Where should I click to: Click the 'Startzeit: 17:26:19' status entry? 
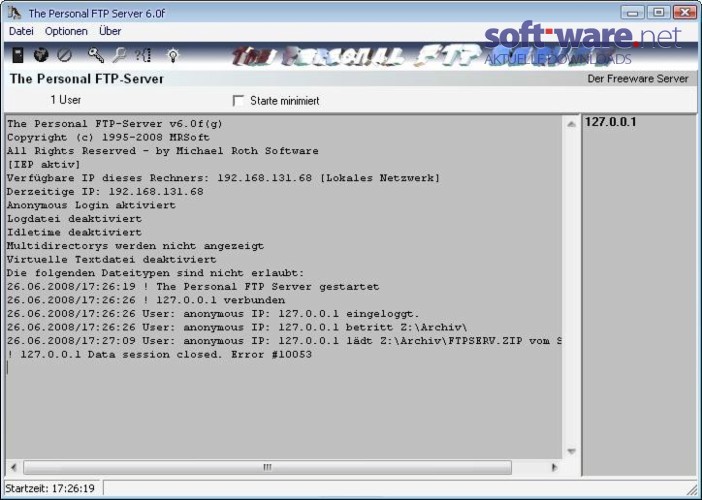coord(50,488)
